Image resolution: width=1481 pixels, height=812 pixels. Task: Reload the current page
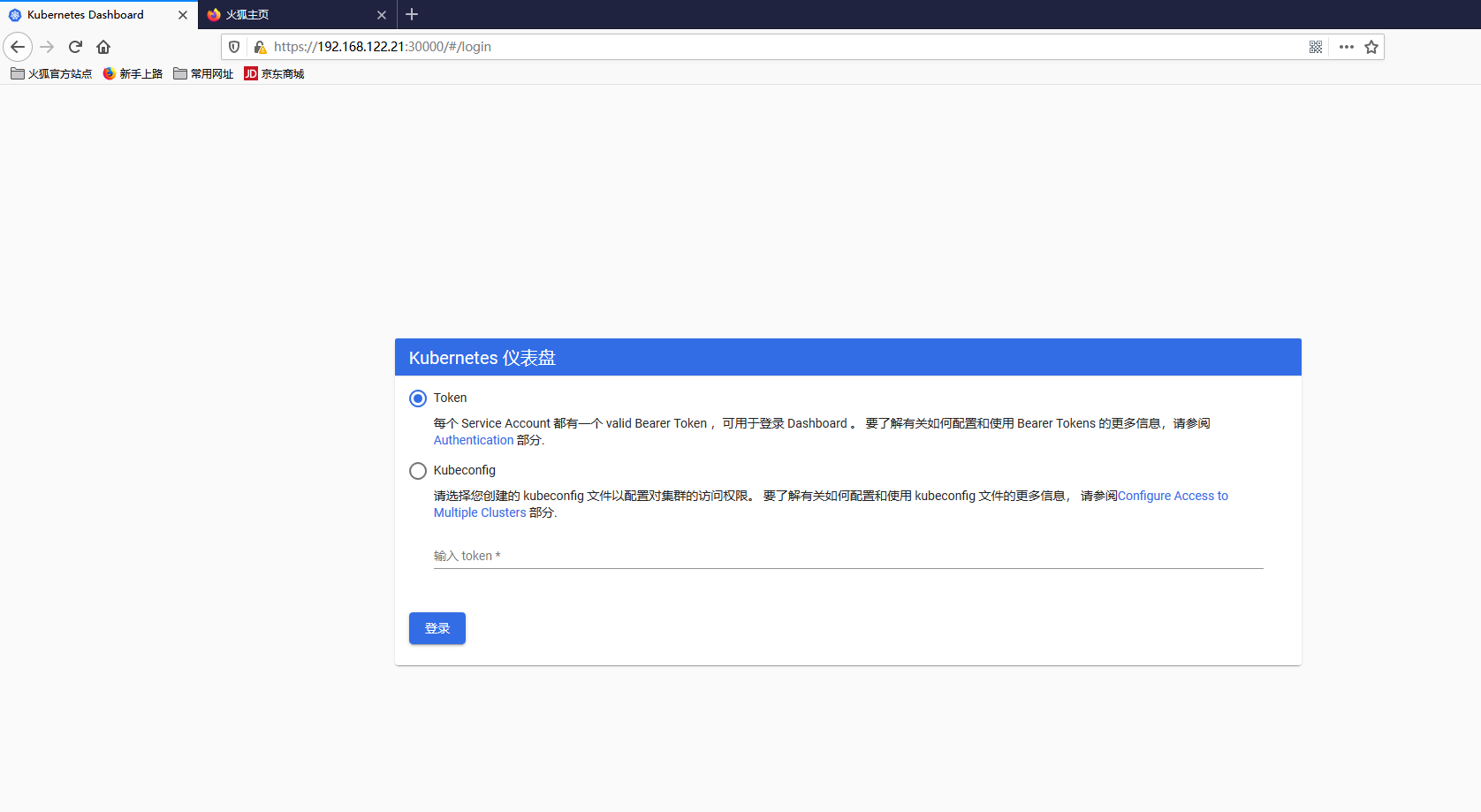(x=75, y=47)
